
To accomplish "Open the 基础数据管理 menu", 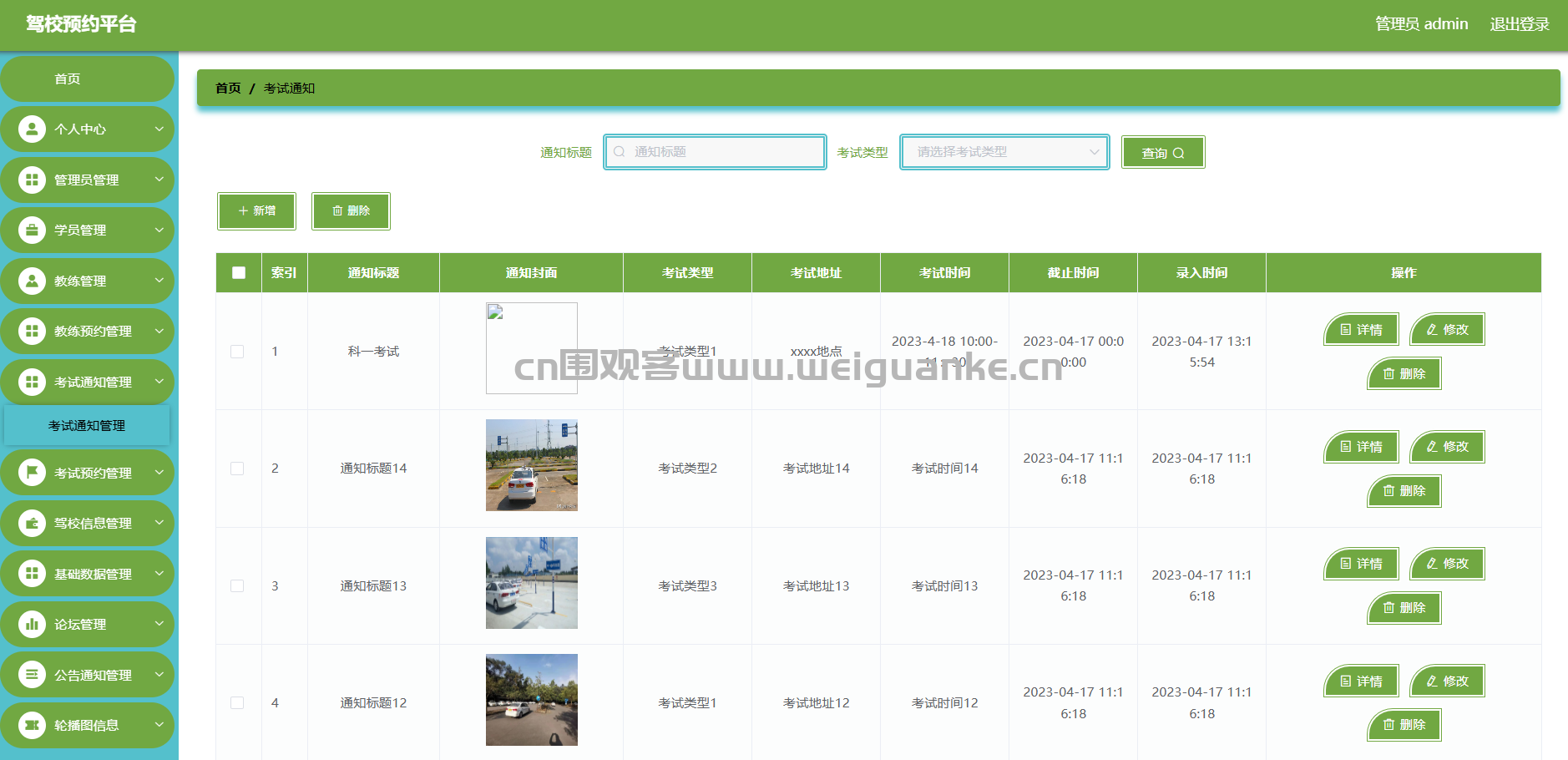I will (87, 574).
